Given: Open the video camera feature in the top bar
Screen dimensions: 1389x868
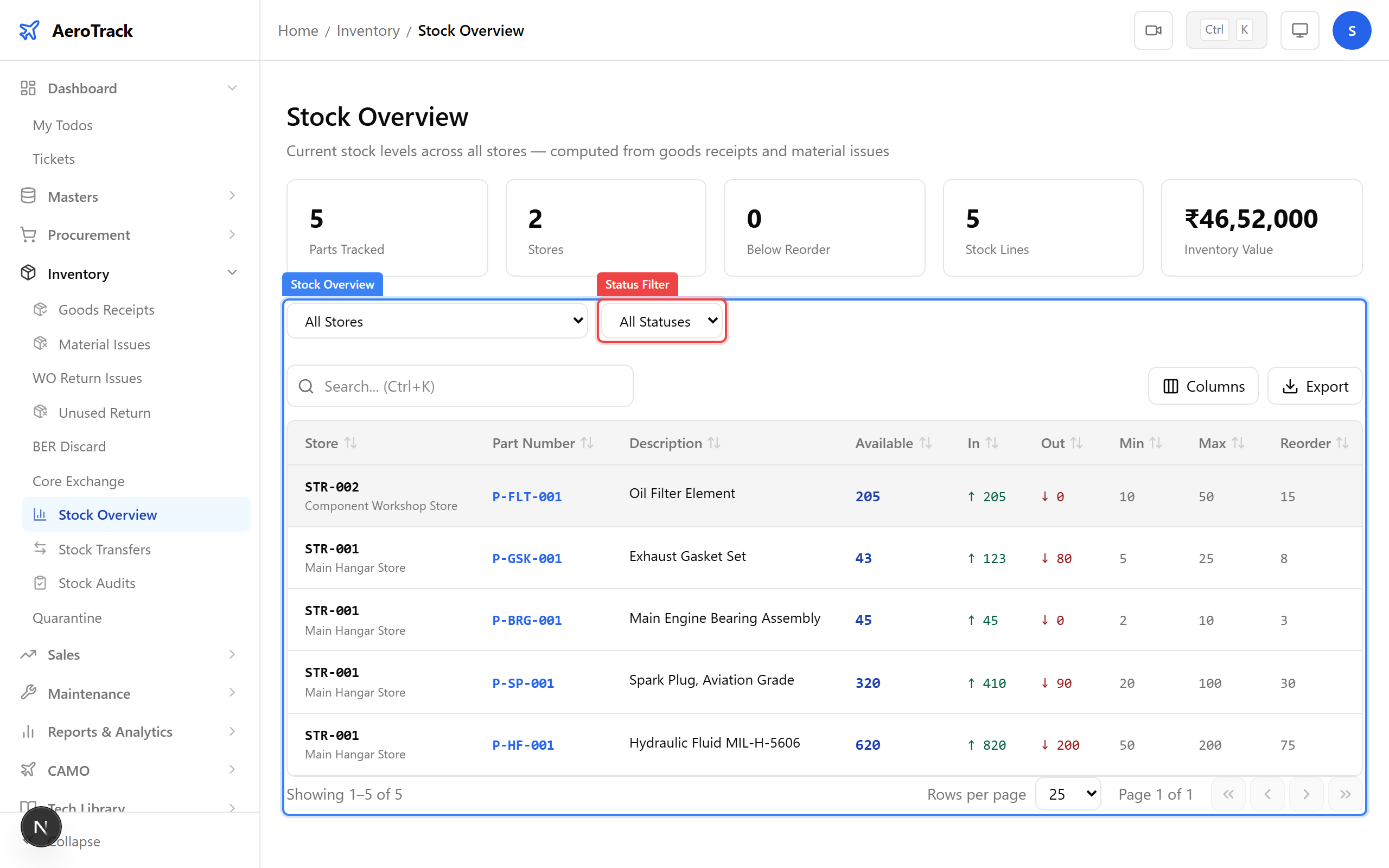Looking at the screenshot, I should click(1154, 30).
